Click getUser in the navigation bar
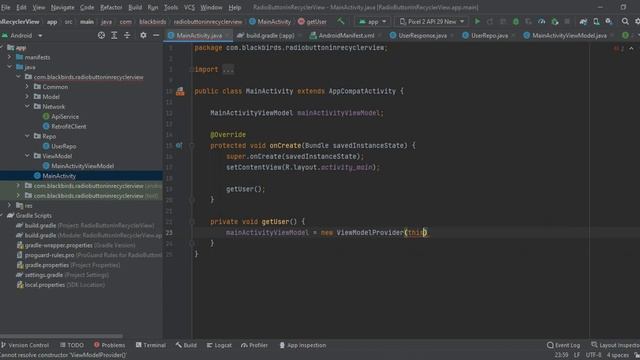640x360 pixels. [312, 22]
